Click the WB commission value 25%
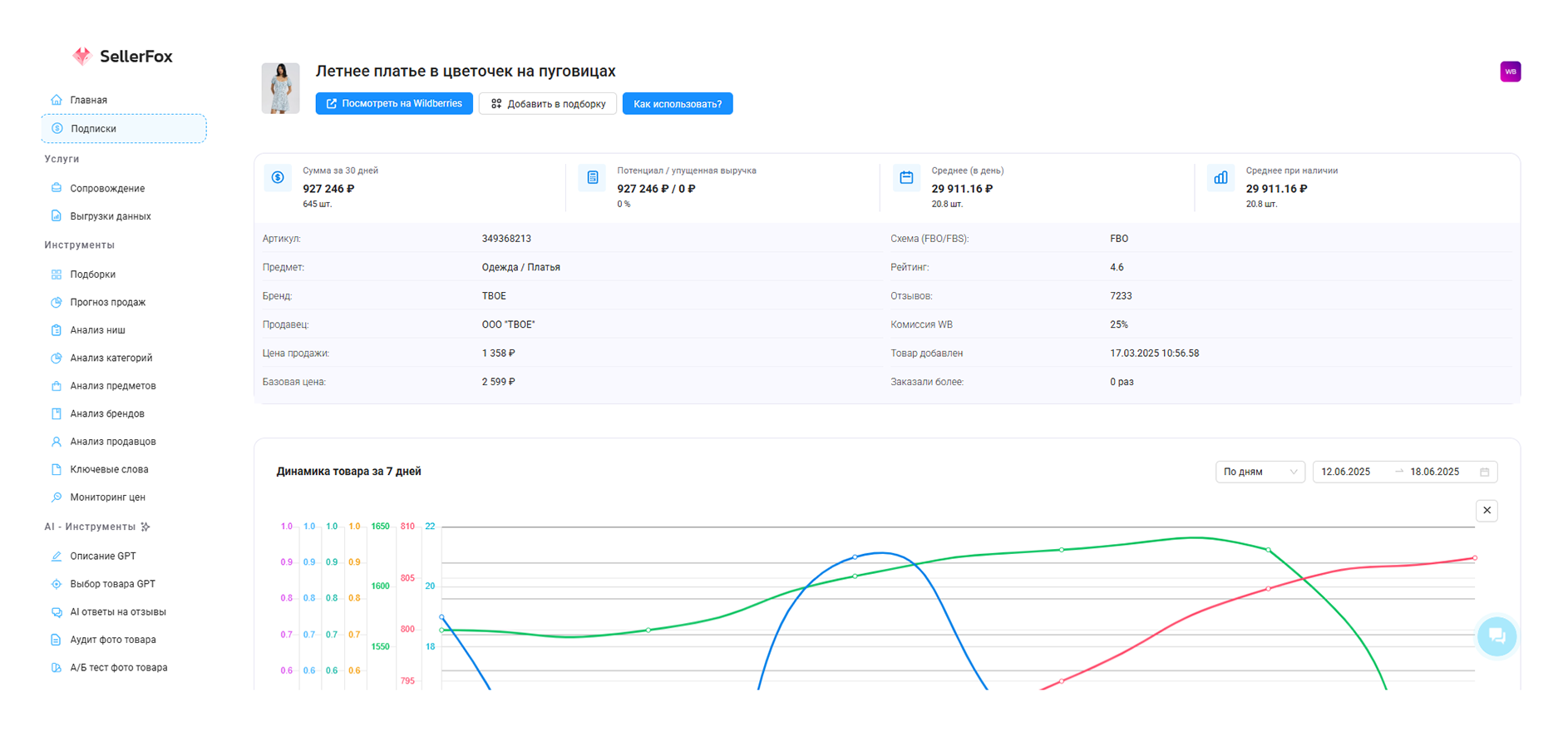The image size is (1568, 752). click(x=1118, y=324)
